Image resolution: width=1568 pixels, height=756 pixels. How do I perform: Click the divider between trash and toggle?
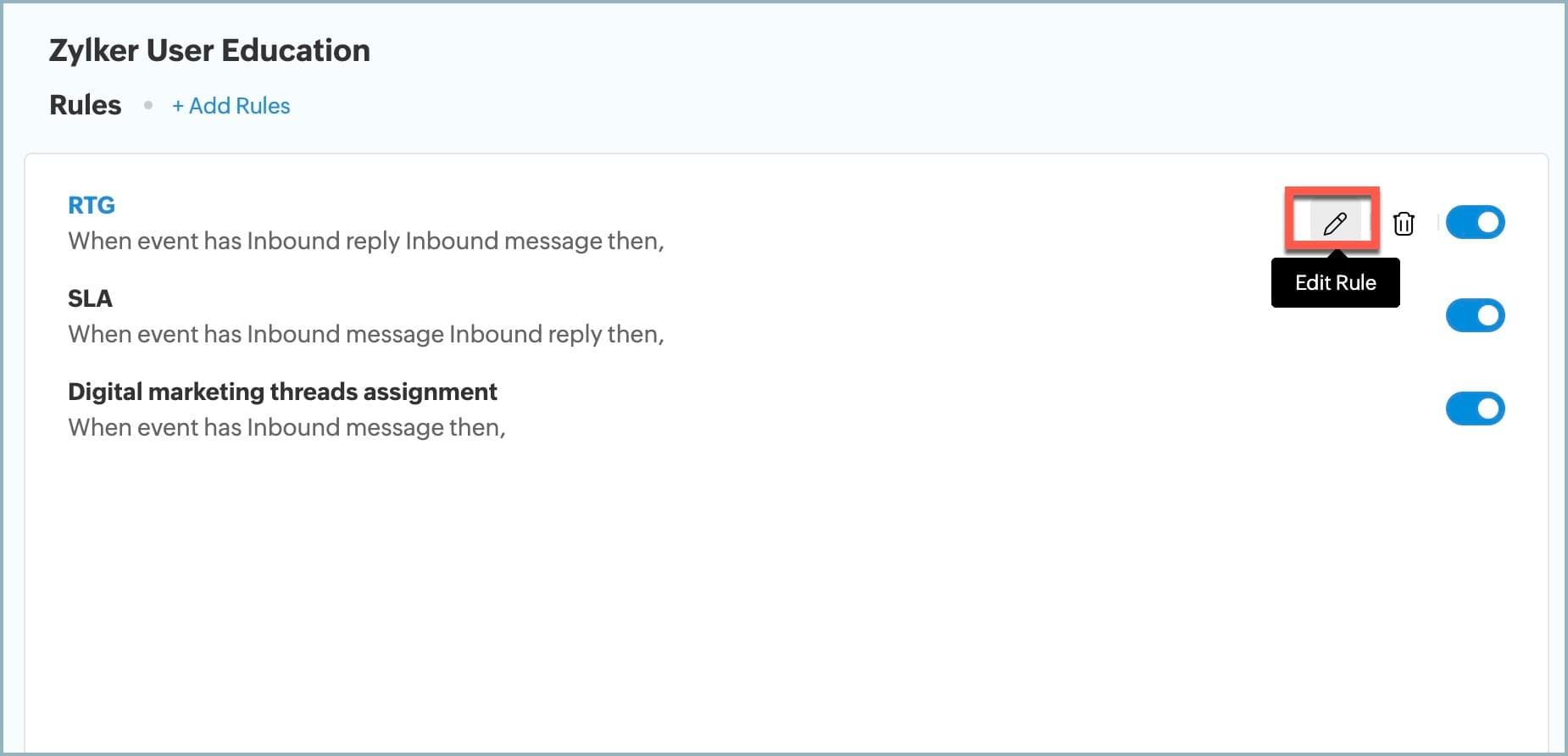tap(1437, 223)
